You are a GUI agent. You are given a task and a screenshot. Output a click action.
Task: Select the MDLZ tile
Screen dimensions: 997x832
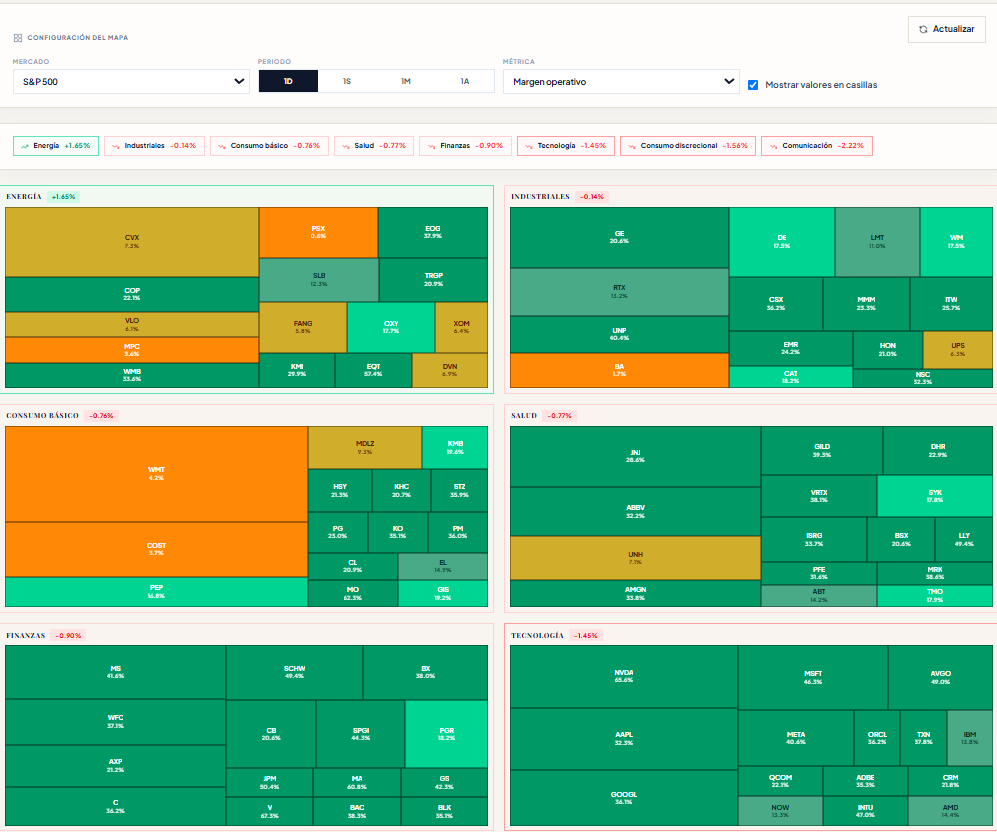(365, 447)
